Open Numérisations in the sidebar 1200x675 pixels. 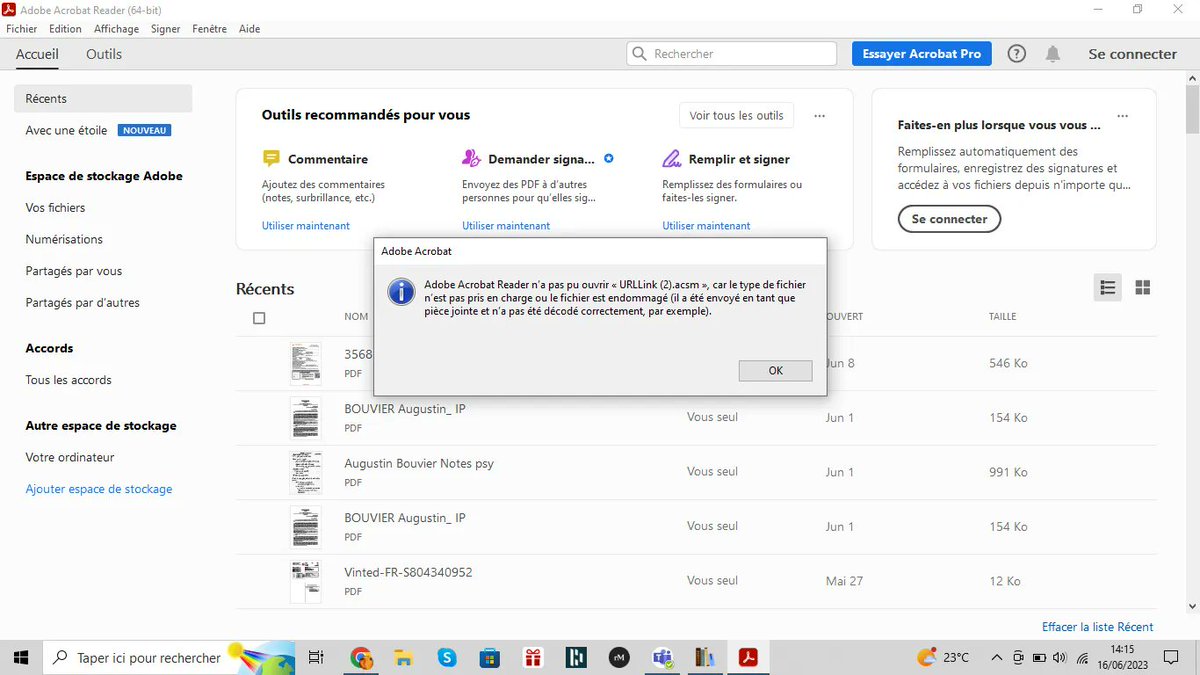pos(64,239)
